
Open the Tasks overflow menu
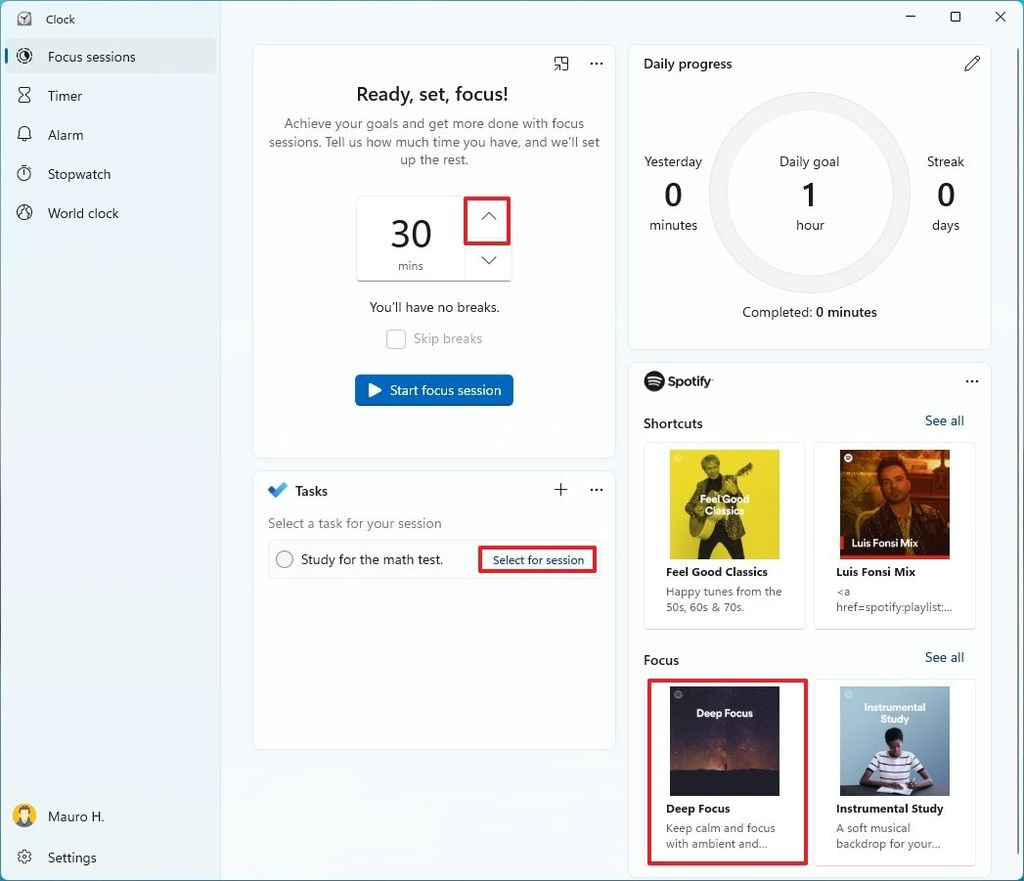(x=596, y=490)
